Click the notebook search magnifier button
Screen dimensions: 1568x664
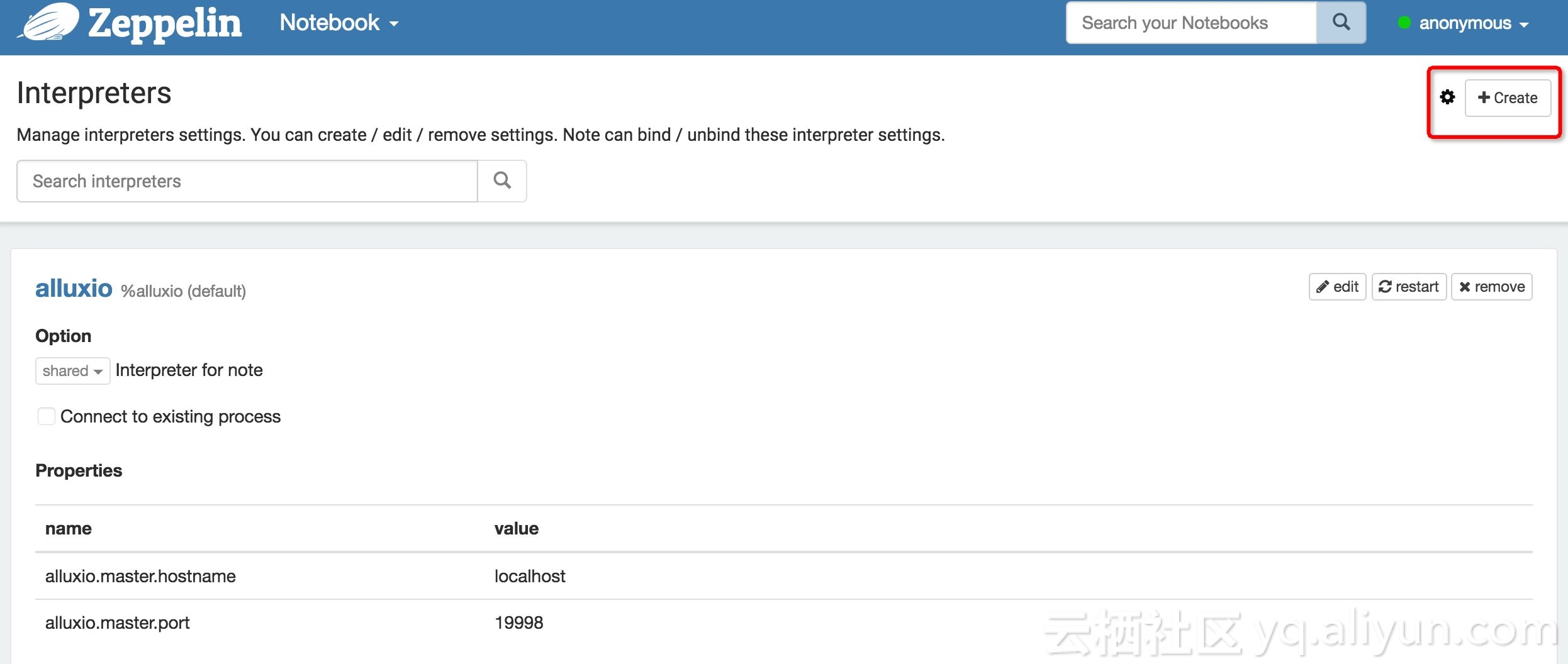click(x=1341, y=23)
